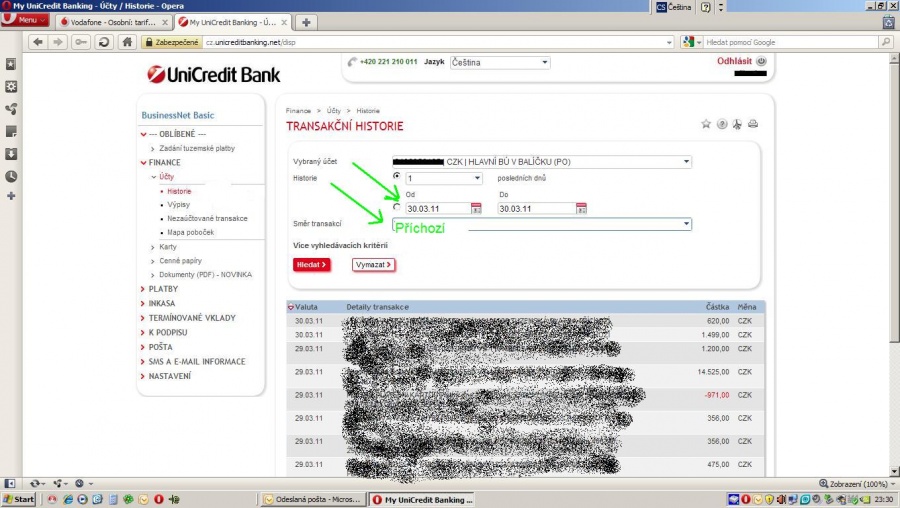Open Mapa poboček menu item
This screenshot has height=508, width=900.
coord(191,232)
